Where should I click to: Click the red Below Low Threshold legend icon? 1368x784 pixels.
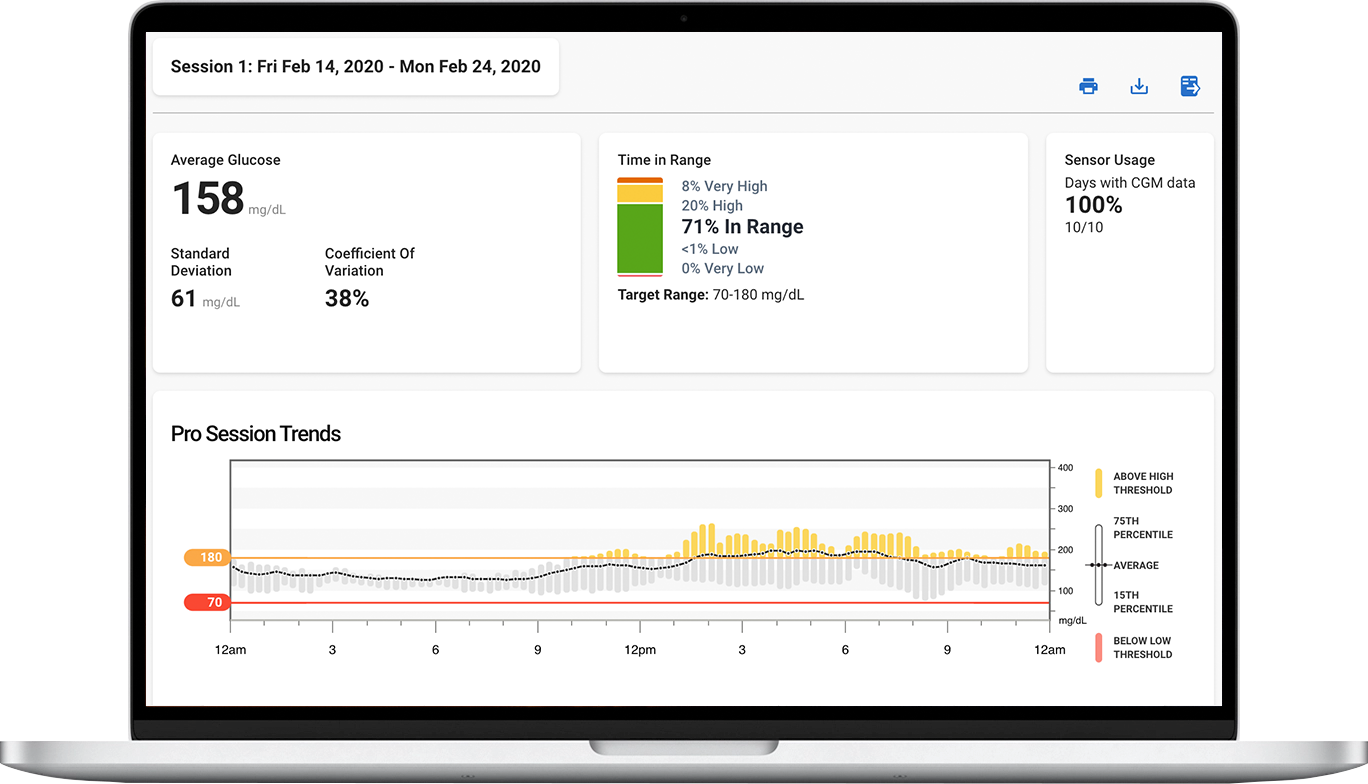(1099, 648)
